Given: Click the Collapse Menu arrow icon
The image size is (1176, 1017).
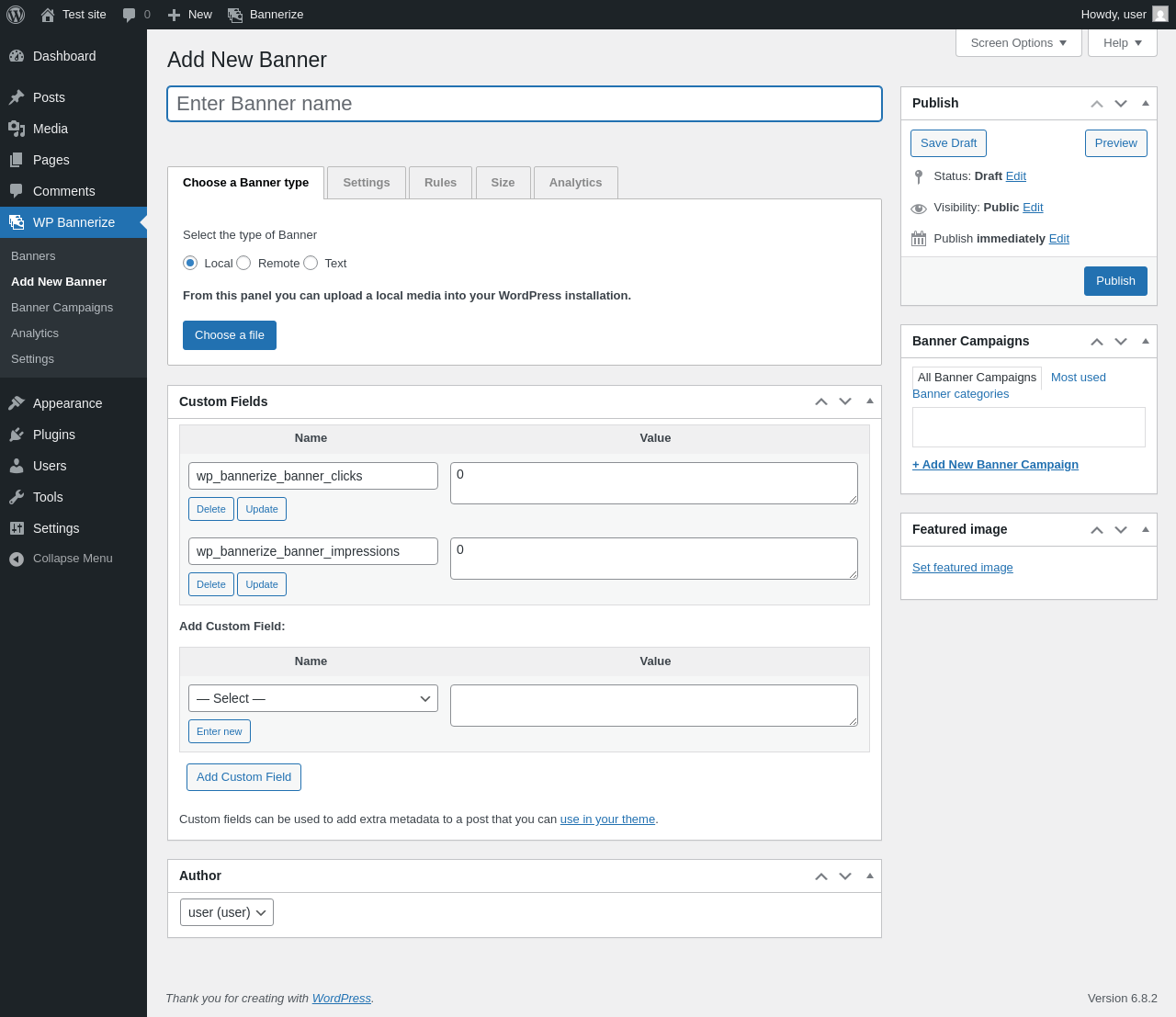Looking at the screenshot, I should tap(17, 559).
